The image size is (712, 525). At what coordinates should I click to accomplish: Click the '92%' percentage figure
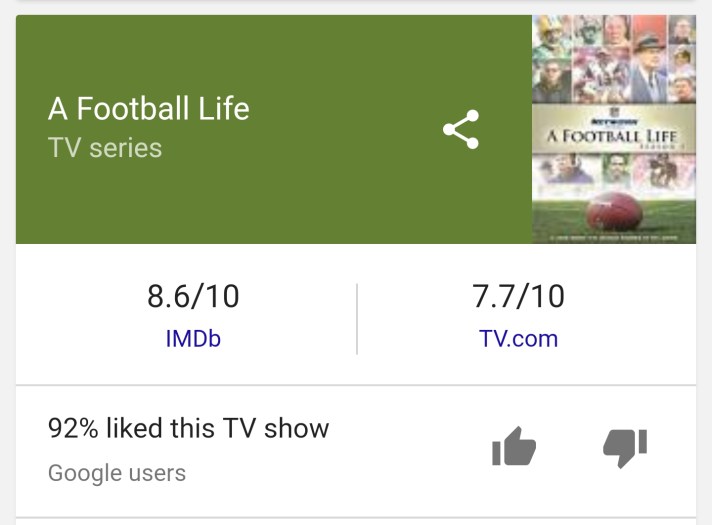(73, 429)
